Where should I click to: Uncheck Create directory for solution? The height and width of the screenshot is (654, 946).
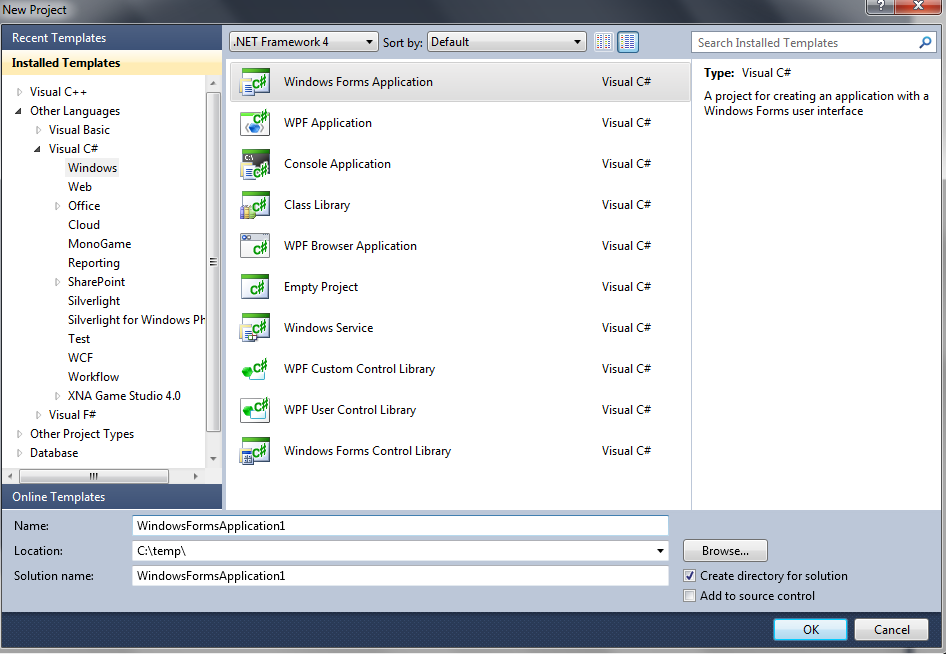pos(690,576)
